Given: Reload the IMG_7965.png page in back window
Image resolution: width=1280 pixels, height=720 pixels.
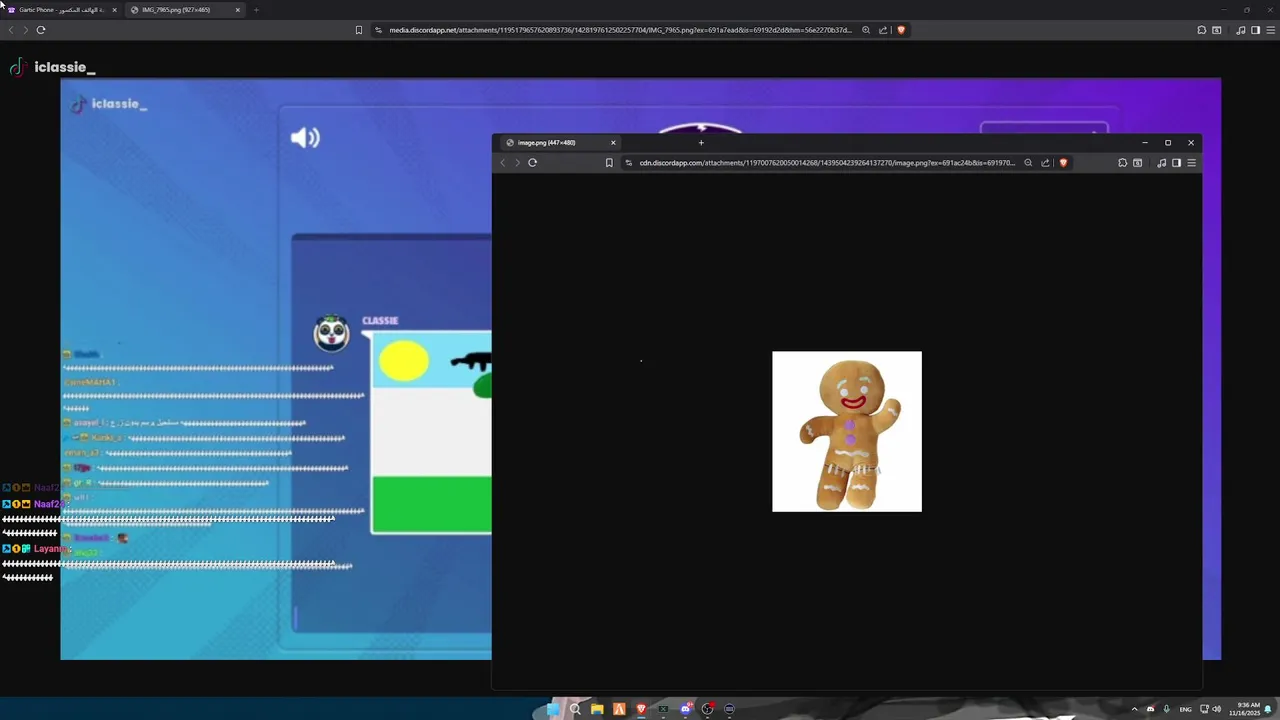Looking at the screenshot, I should coord(41,30).
